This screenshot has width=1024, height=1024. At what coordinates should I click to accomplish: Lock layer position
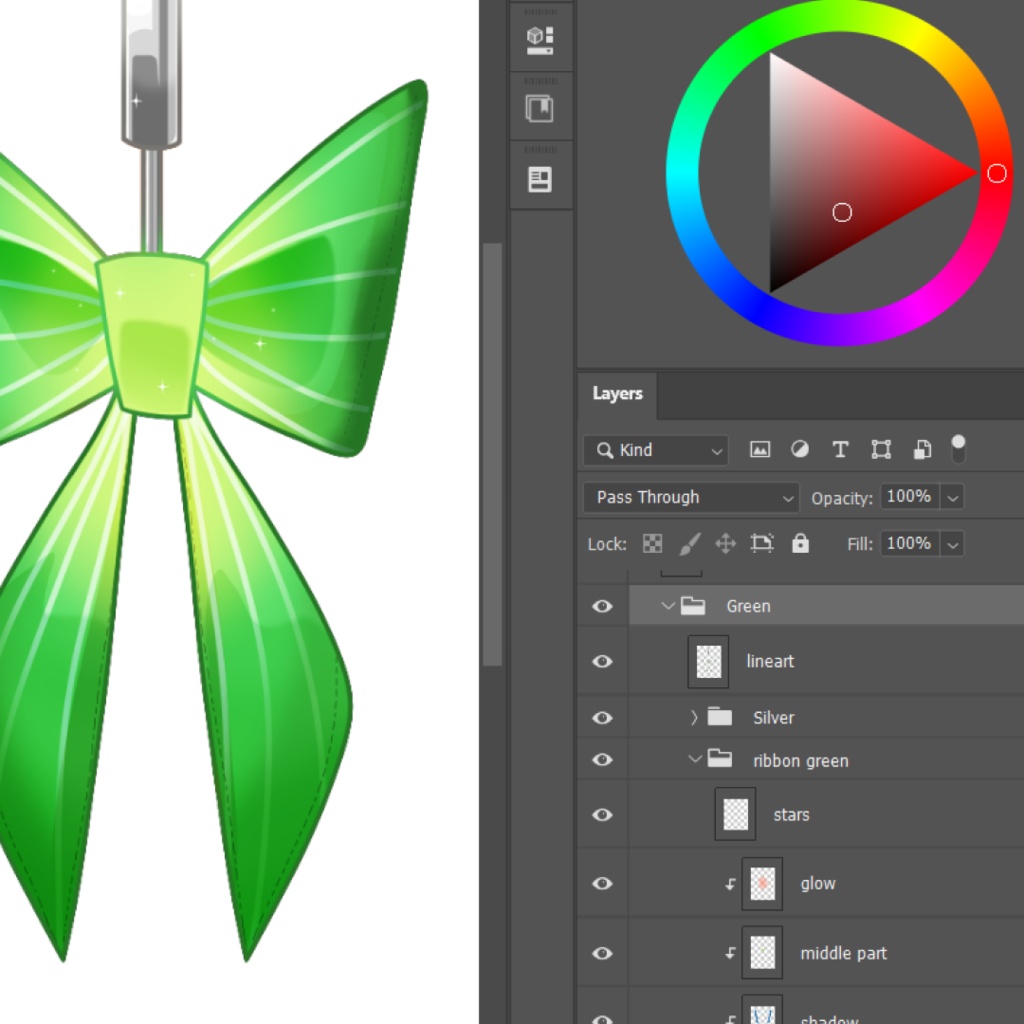726,543
